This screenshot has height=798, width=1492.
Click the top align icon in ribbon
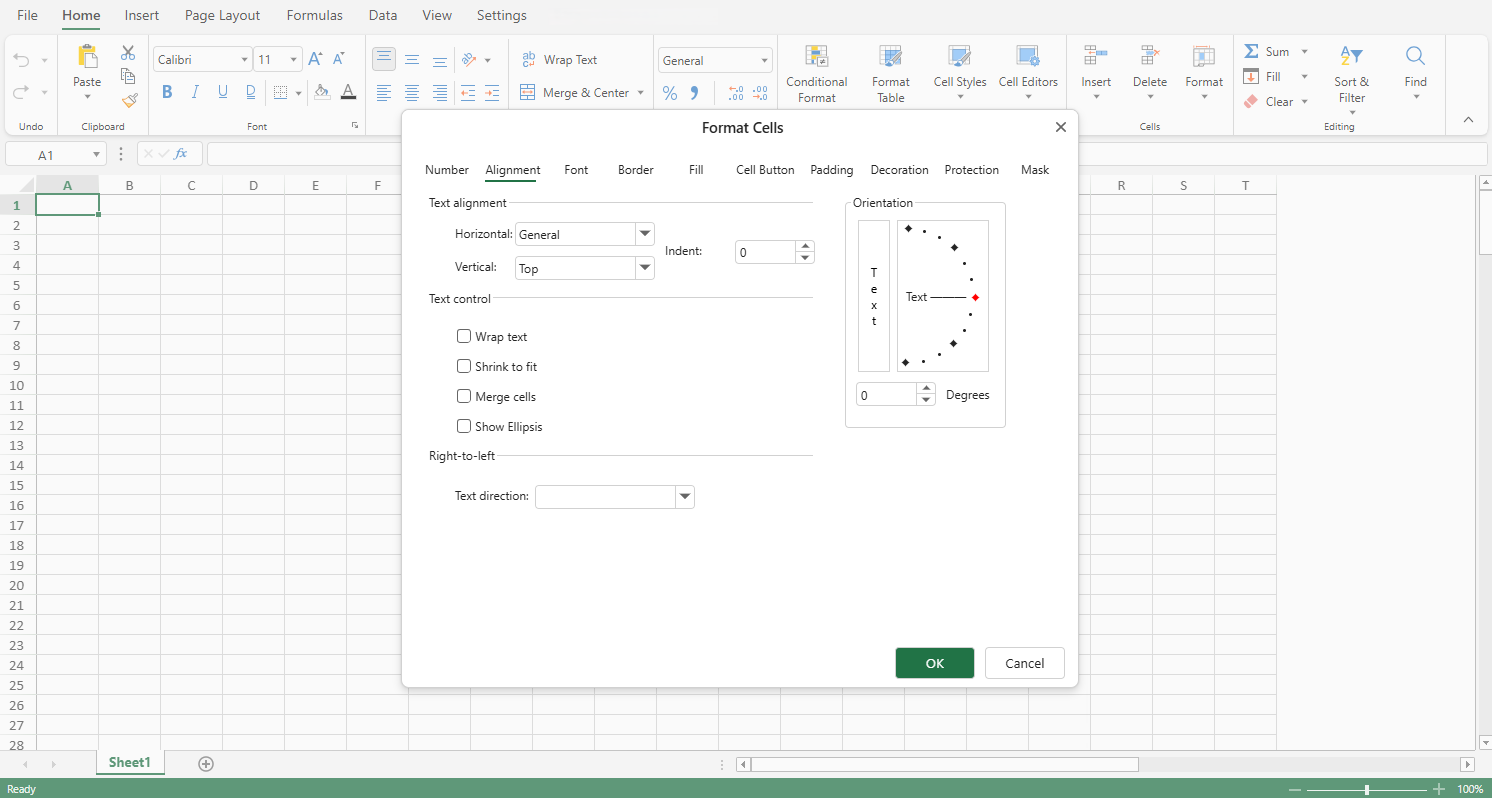coord(384,59)
